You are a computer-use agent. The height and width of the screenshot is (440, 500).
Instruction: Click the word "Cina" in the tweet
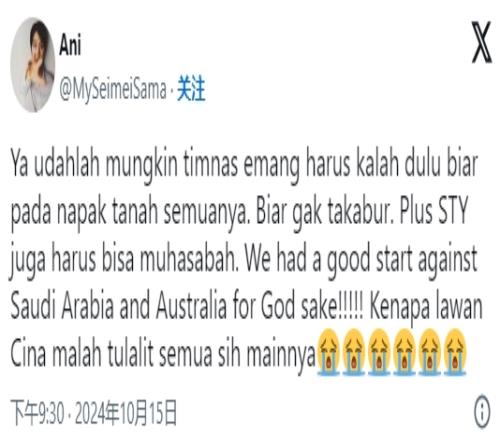(28, 353)
